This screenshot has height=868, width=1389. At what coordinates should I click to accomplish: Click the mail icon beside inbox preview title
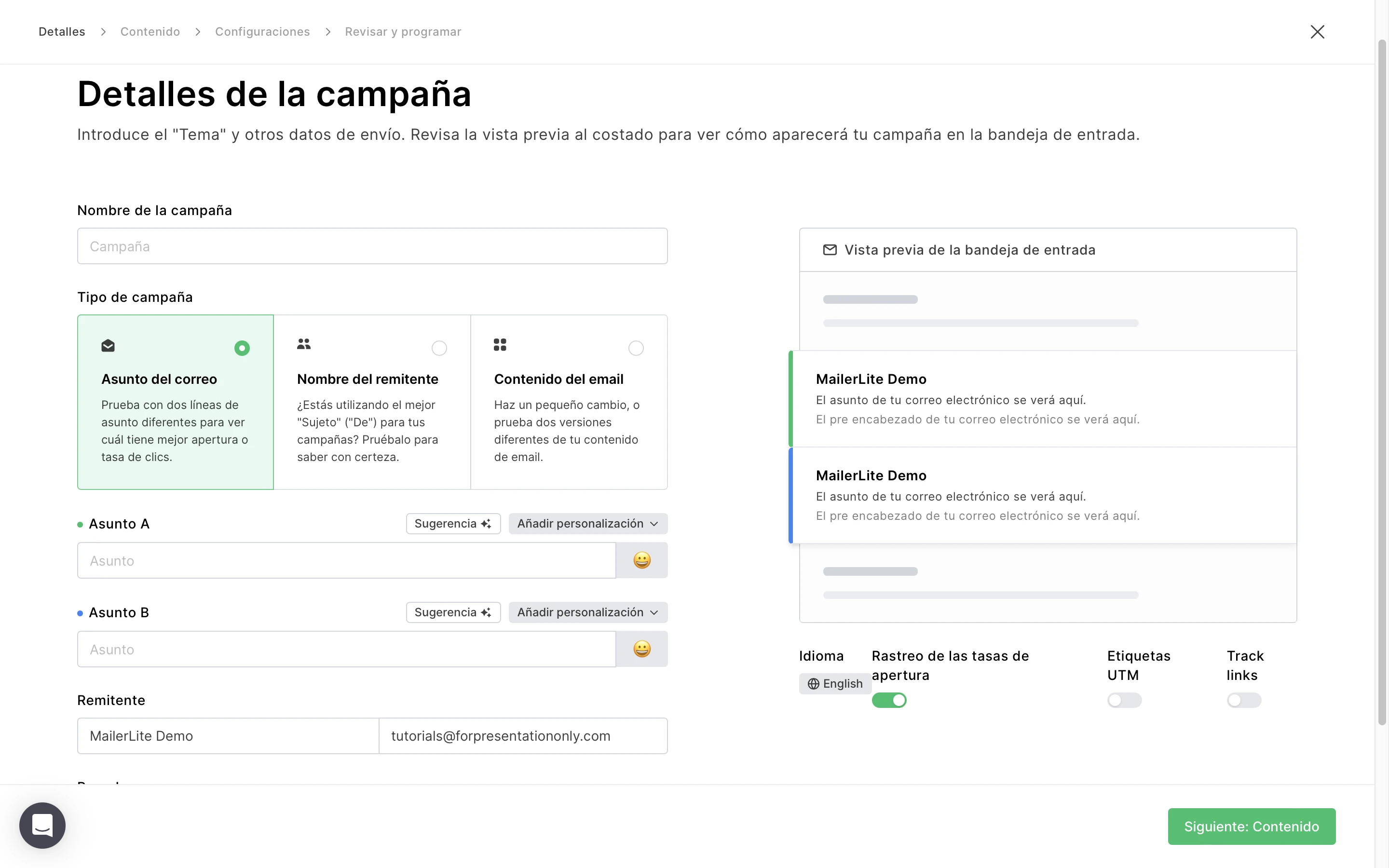[x=830, y=250]
